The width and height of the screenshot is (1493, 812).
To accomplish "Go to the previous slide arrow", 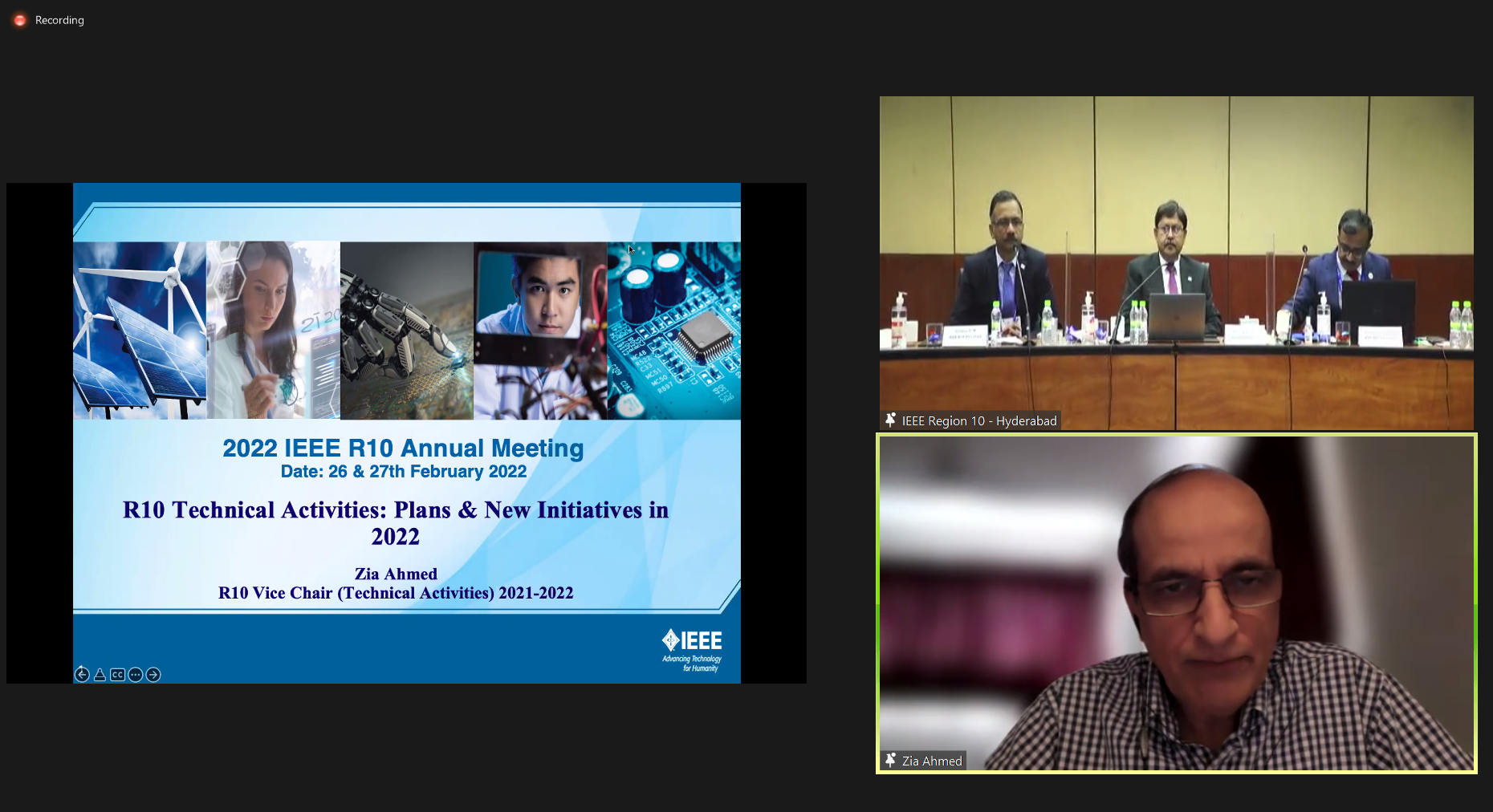I will coord(82,675).
